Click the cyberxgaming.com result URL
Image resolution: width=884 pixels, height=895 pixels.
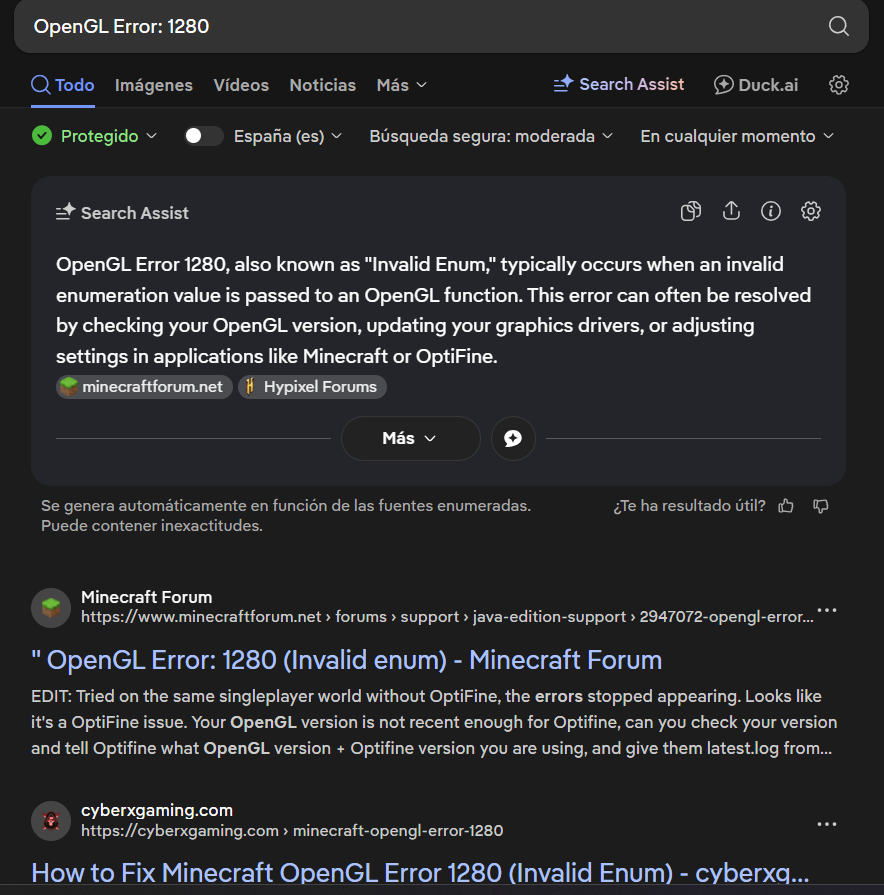tap(292, 831)
